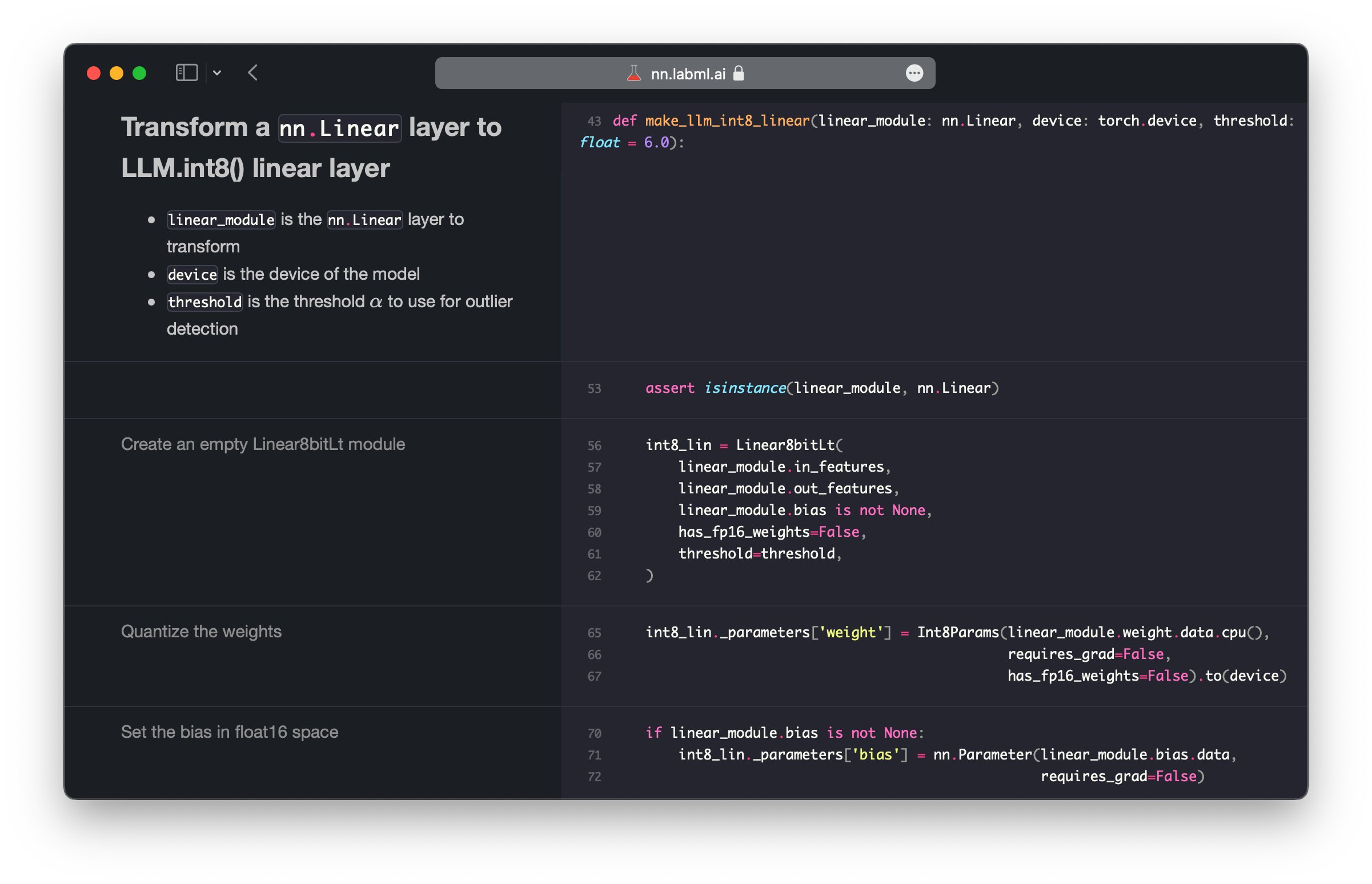Open the sidebar options chevron dropdown
The width and height of the screenshot is (1372, 884).
[217, 73]
